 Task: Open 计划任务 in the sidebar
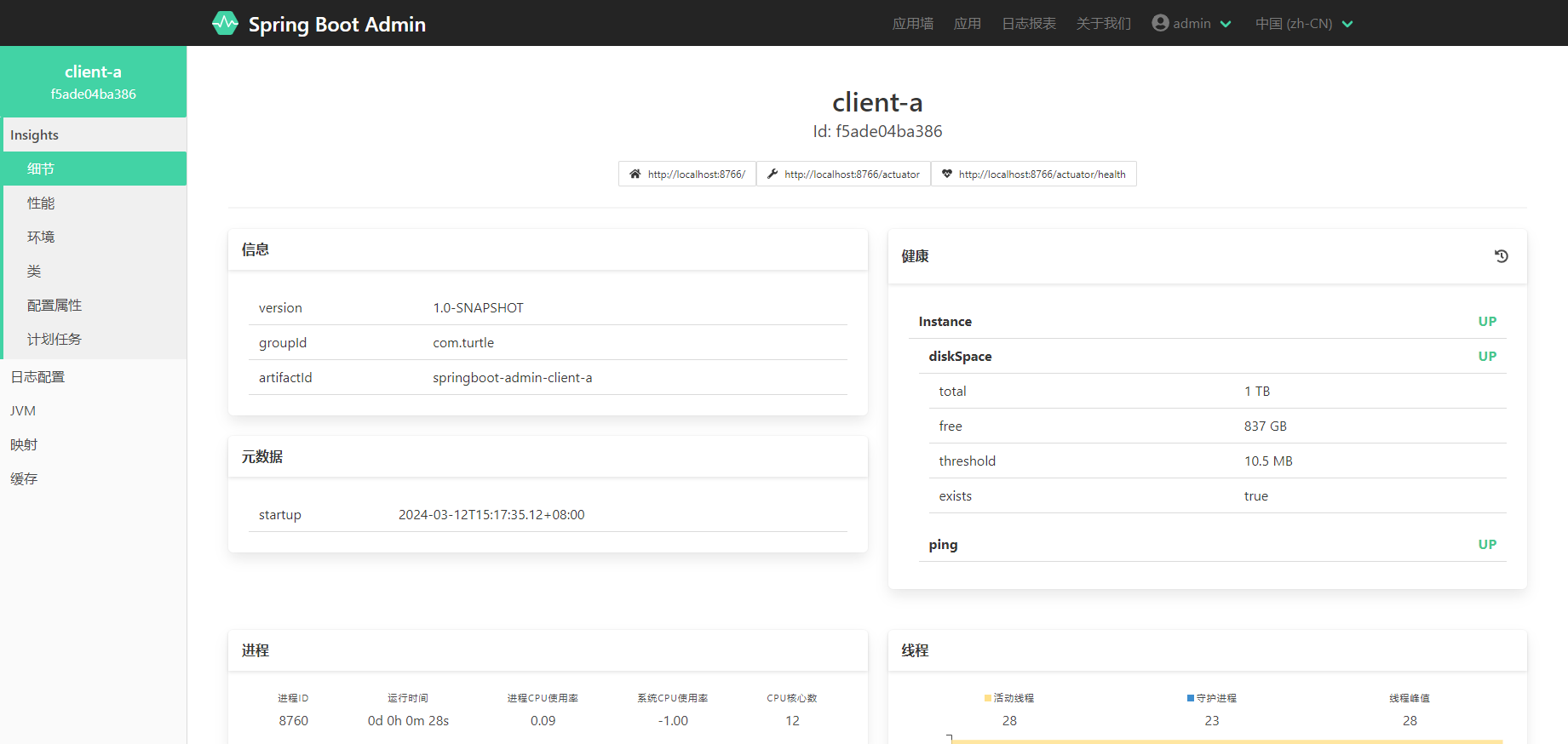tap(95, 339)
